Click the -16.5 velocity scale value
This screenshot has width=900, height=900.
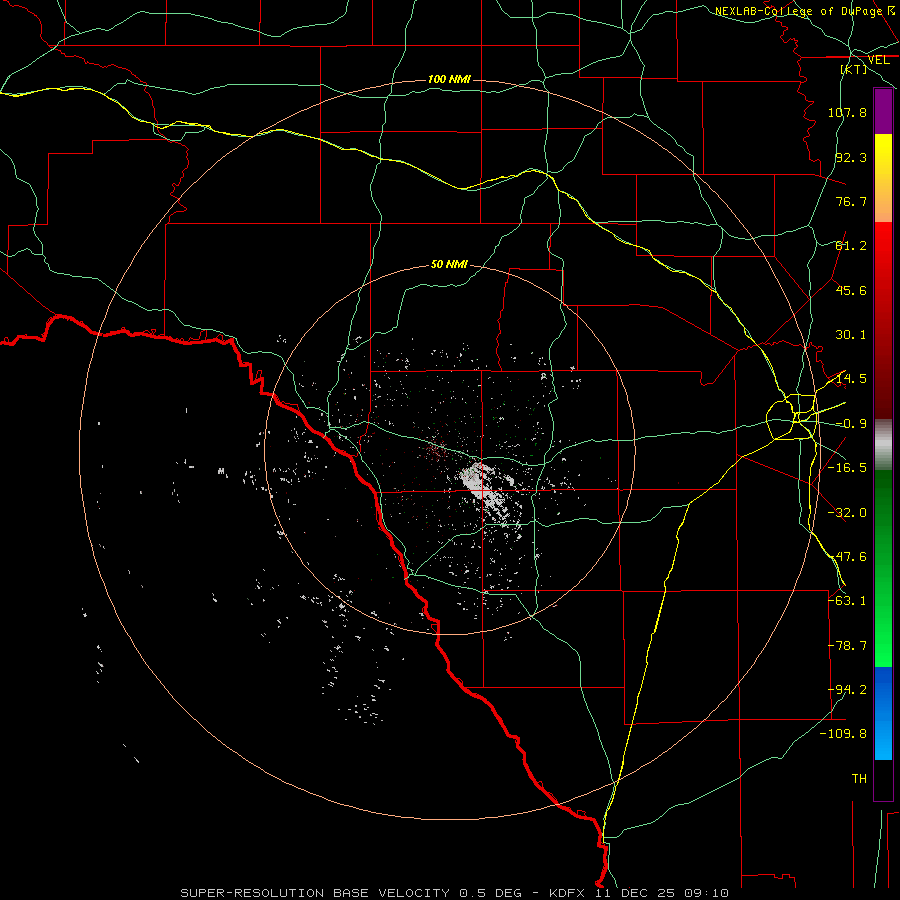(x=847, y=468)
